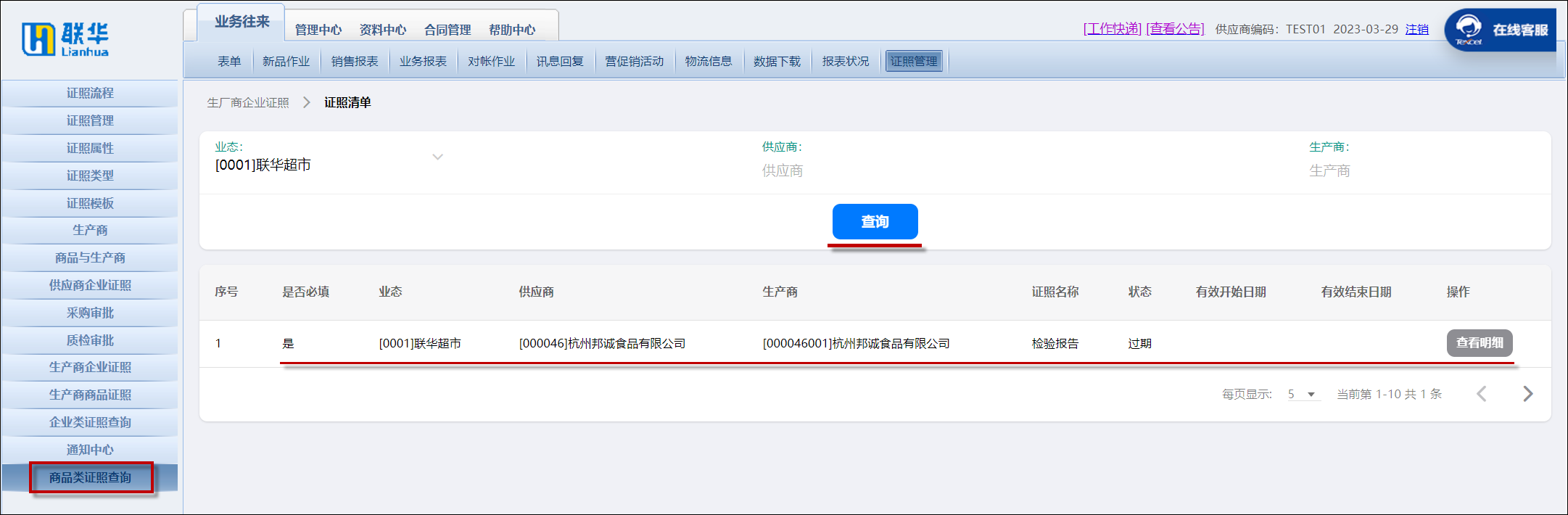Screen dimensions: 1568x515
Task: Open the 销售报表 submenu
Action: (x=355, y=62)
